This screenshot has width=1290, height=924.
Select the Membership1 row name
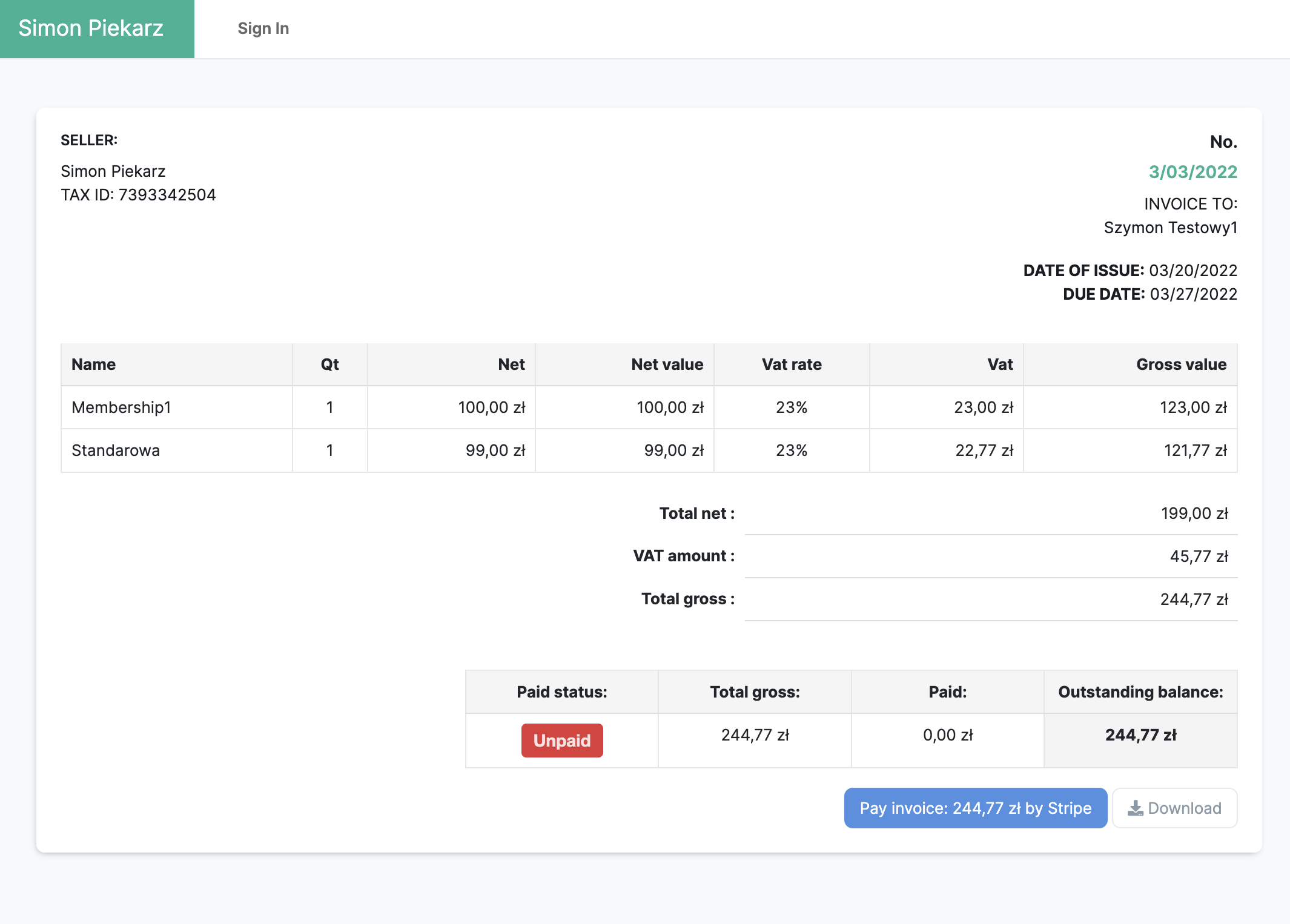click(121, 408)
